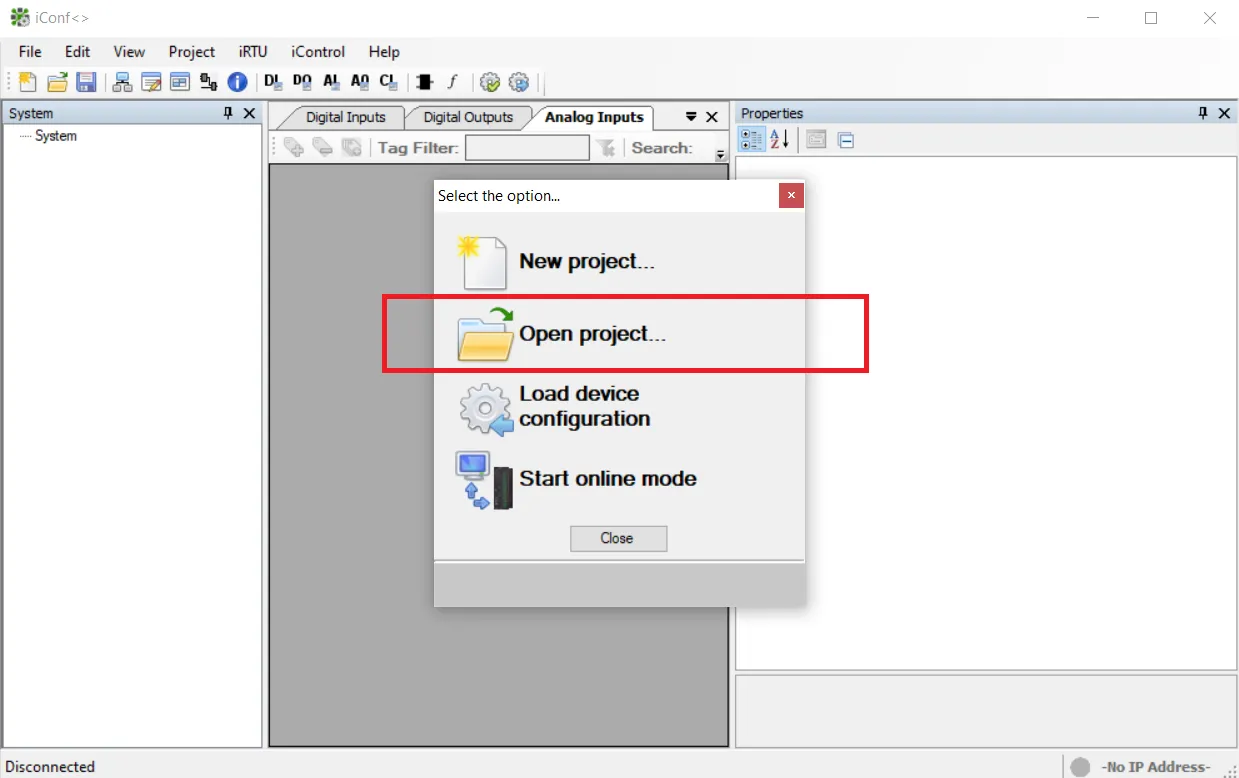Click the No IP Address status text

[1156, 767]
